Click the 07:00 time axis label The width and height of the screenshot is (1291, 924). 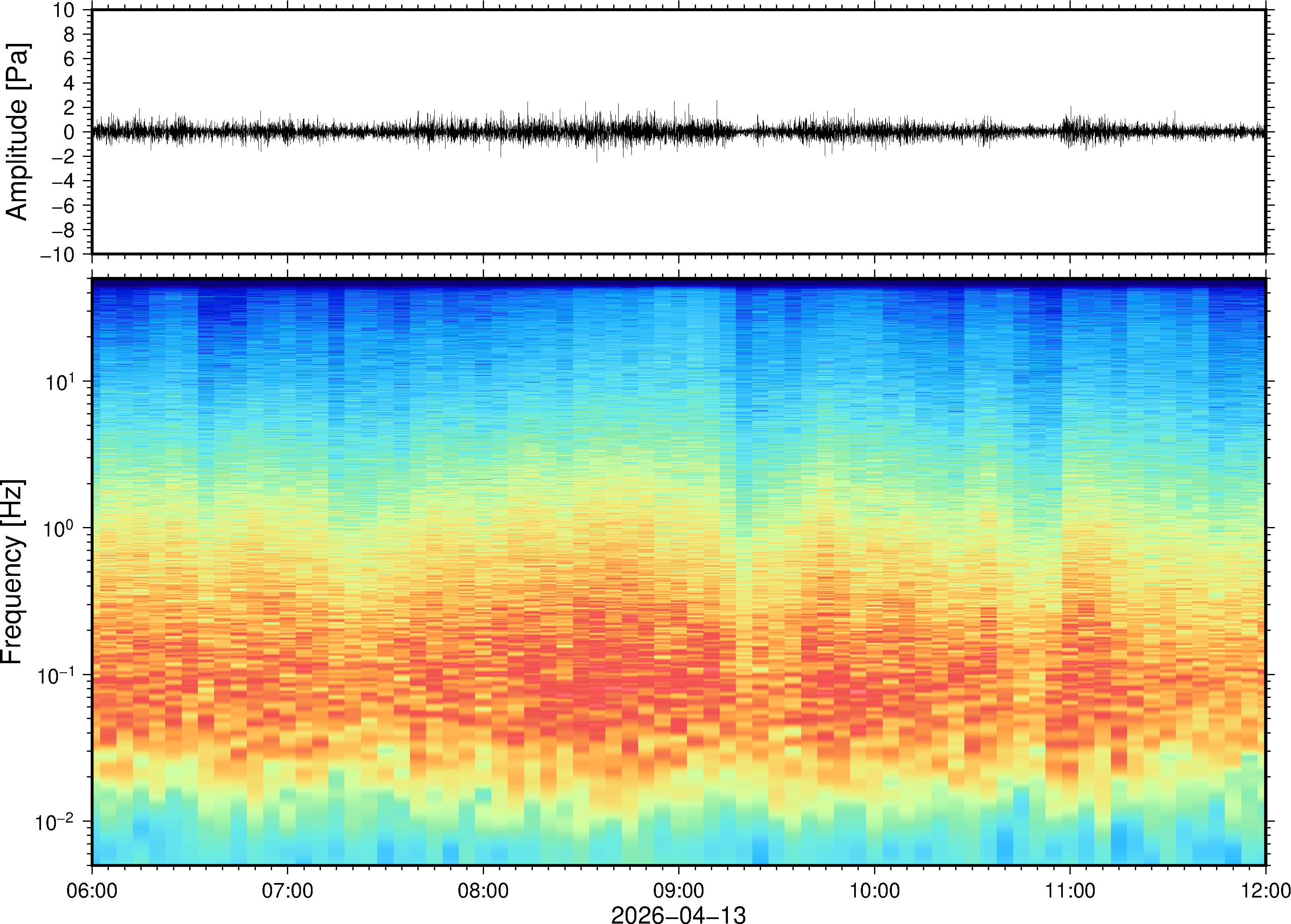point(287,890)
